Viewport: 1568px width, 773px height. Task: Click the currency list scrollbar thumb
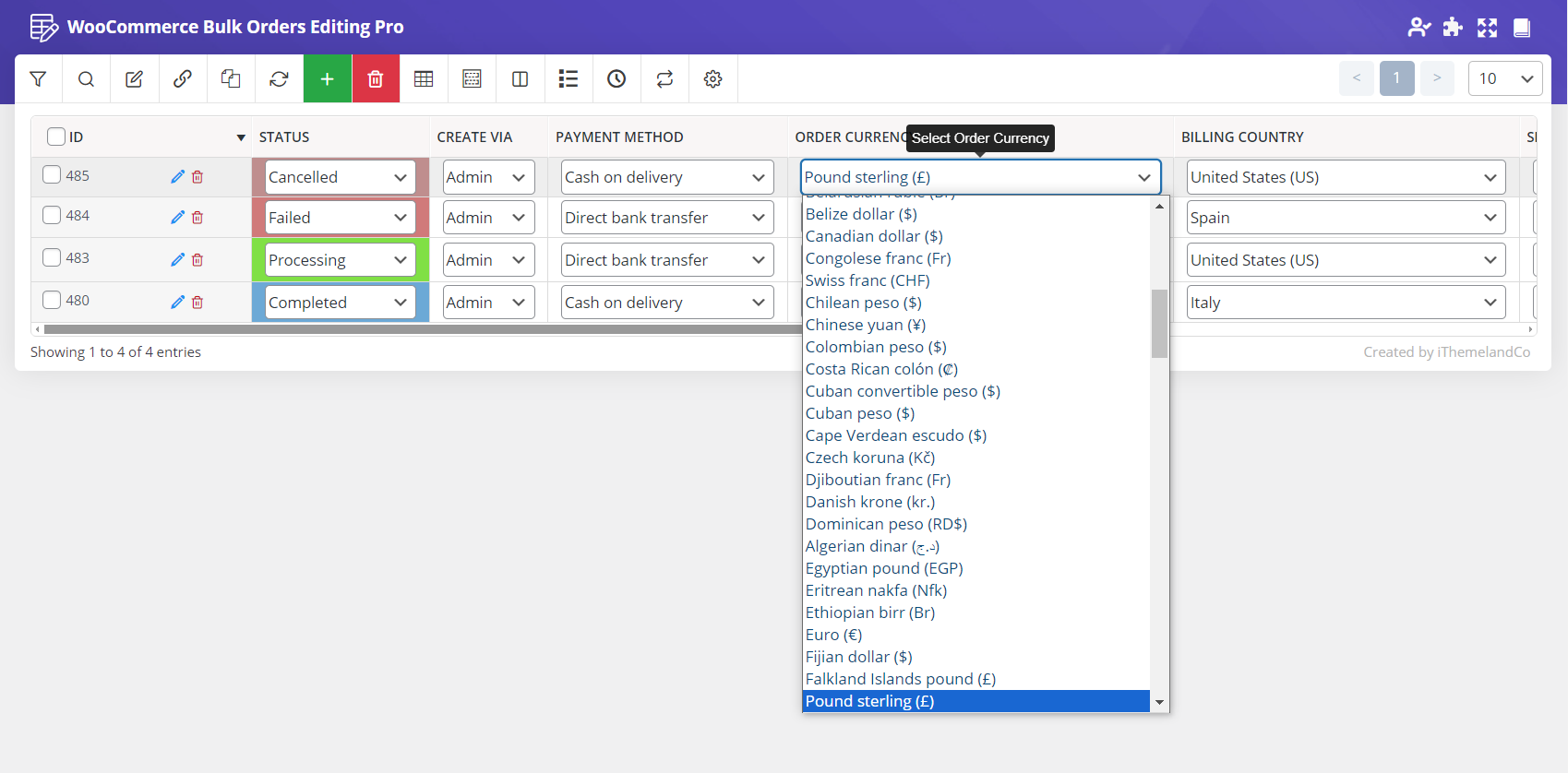pyautogui.click(x=1159, y=323)
